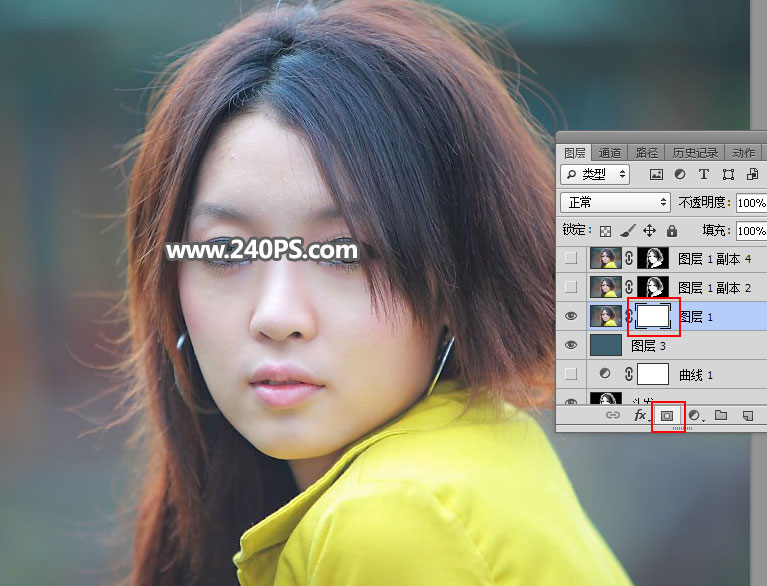Switch to the 通道 tab

tap(610, 153)
